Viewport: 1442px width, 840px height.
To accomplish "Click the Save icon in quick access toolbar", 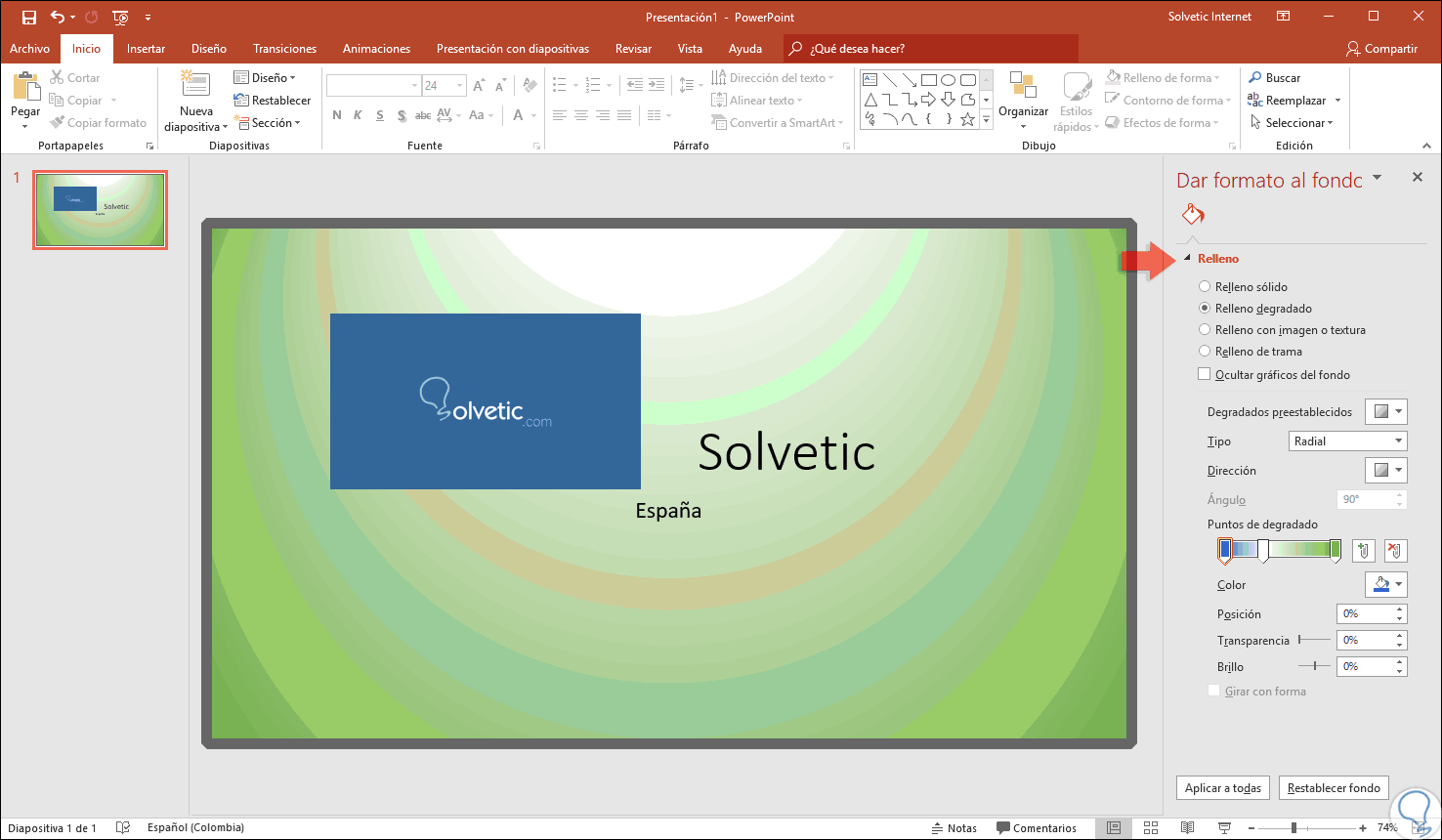I will (x=29, y=18).
